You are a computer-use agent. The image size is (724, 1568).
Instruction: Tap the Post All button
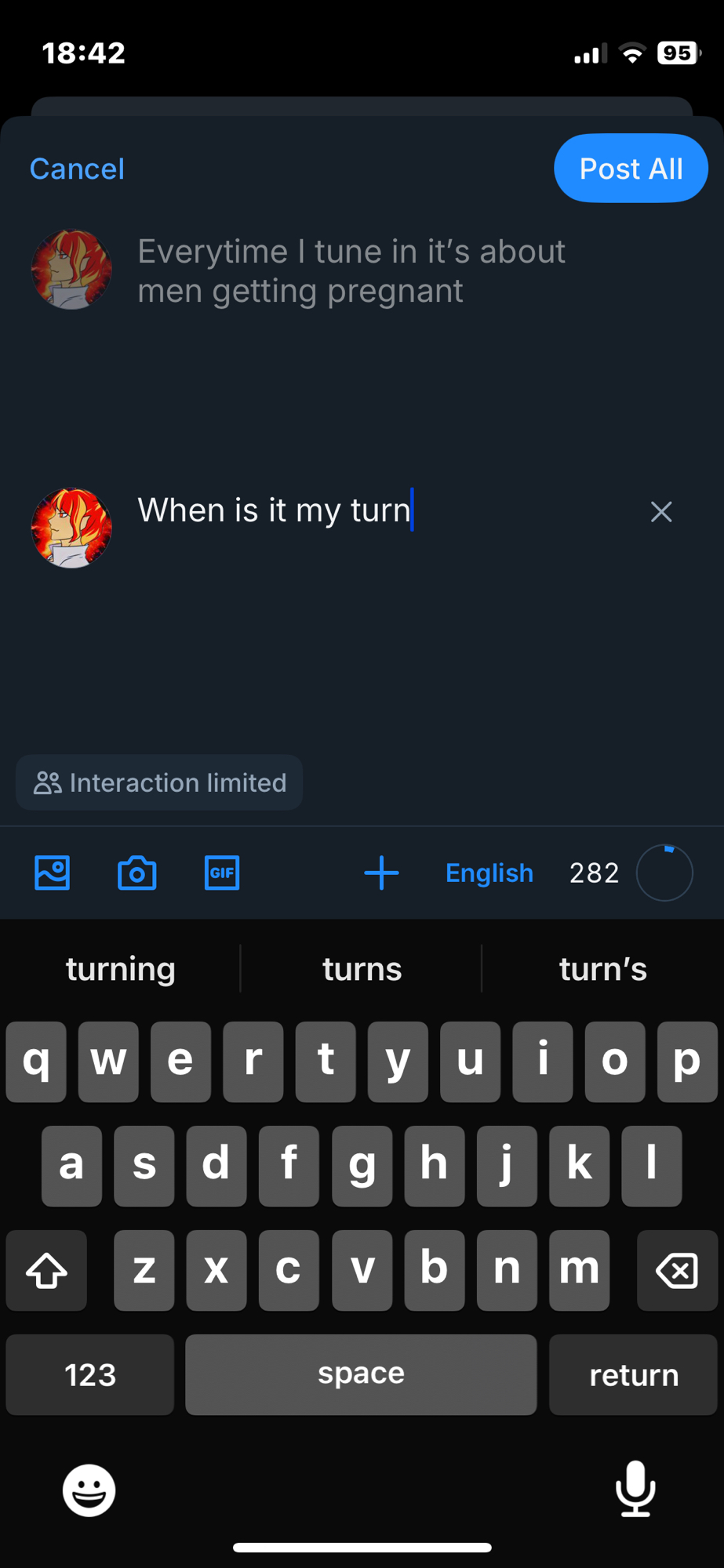click(x=631, y=169)
